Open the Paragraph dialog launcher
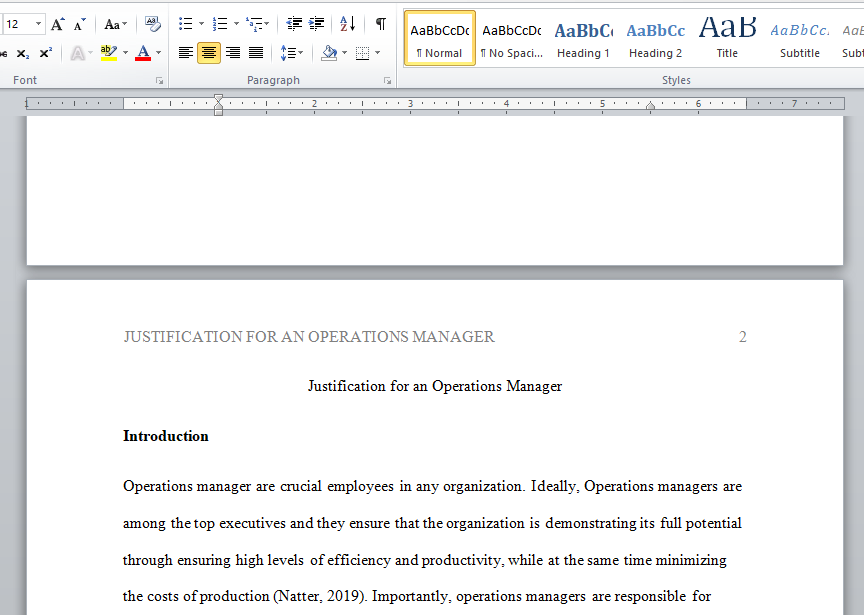Screen dimensions: 864x615 387,81
